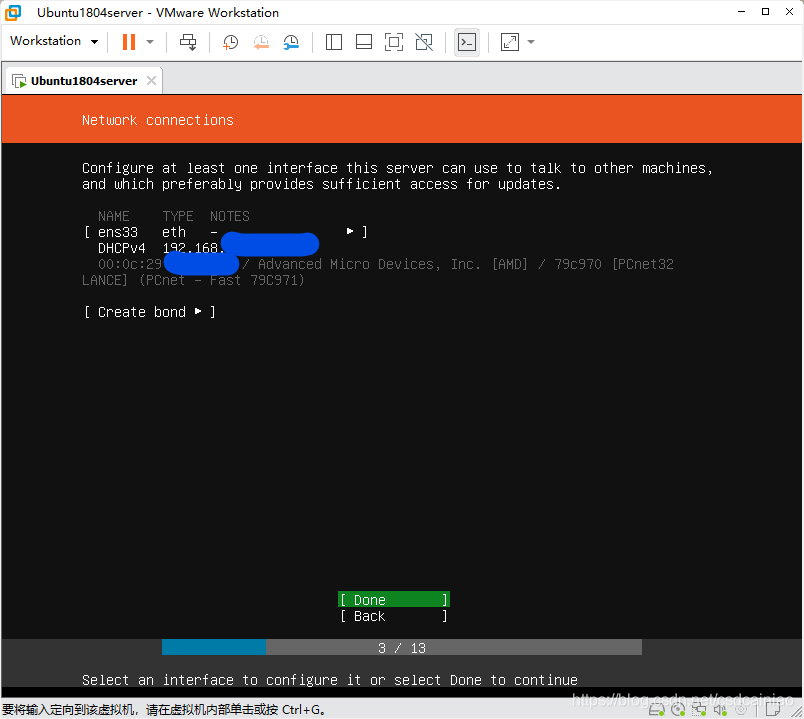Screen dimensions: 804x719
Task: Expand the power options dropdown arrow
Action: 150,42
